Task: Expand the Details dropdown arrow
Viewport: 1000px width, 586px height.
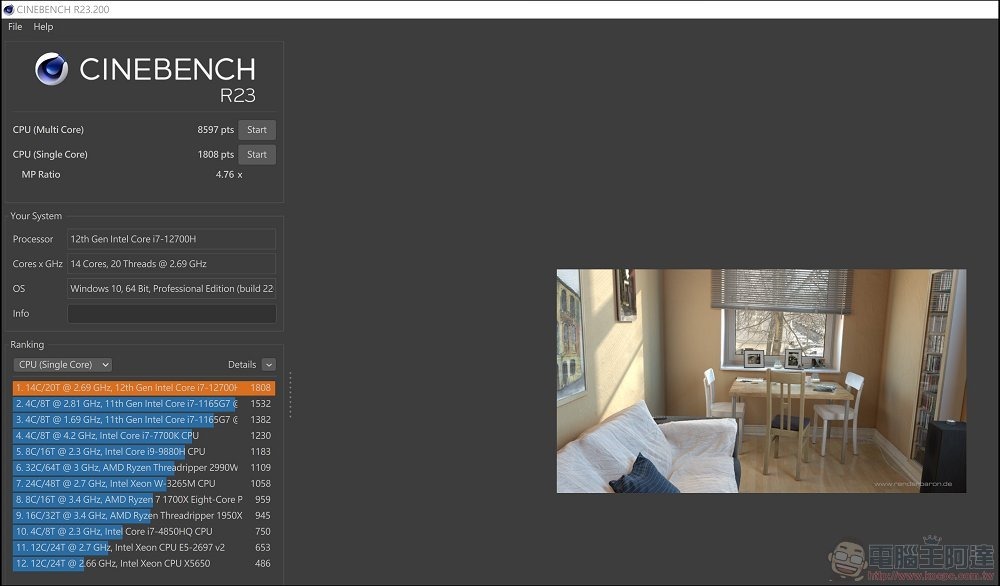Action: point(269,365)
